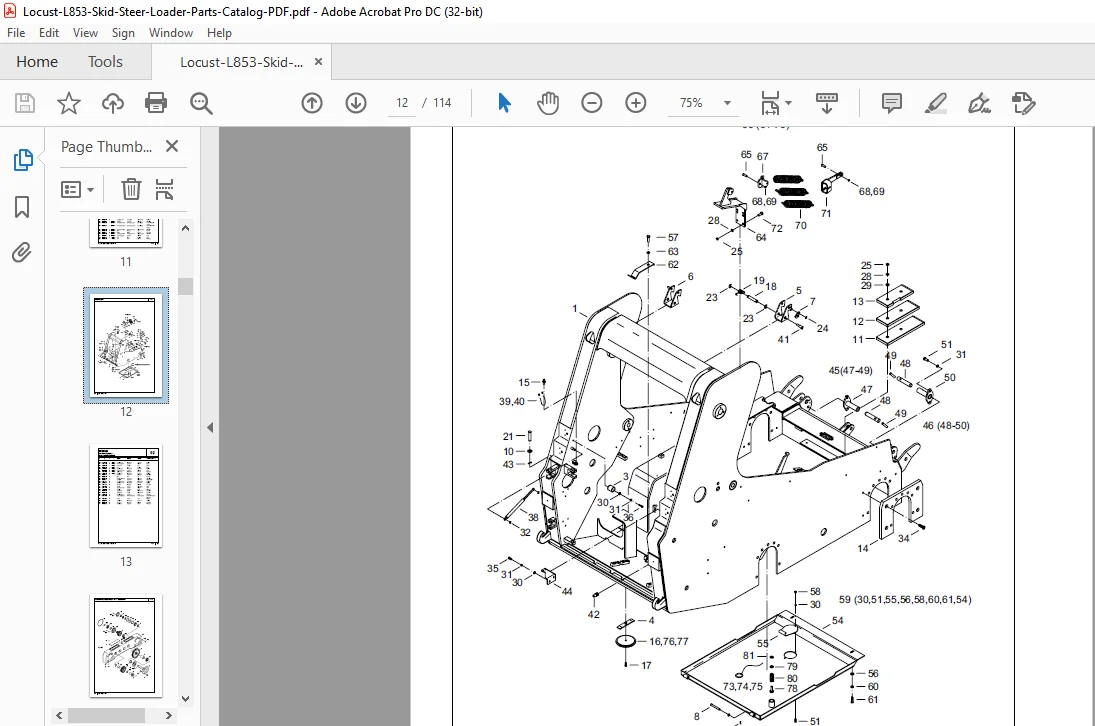Viewport: 1095px width, 726px height.
Task: Click the thumbnails horizontal scrollbar handle
Action: coord(107,716)
